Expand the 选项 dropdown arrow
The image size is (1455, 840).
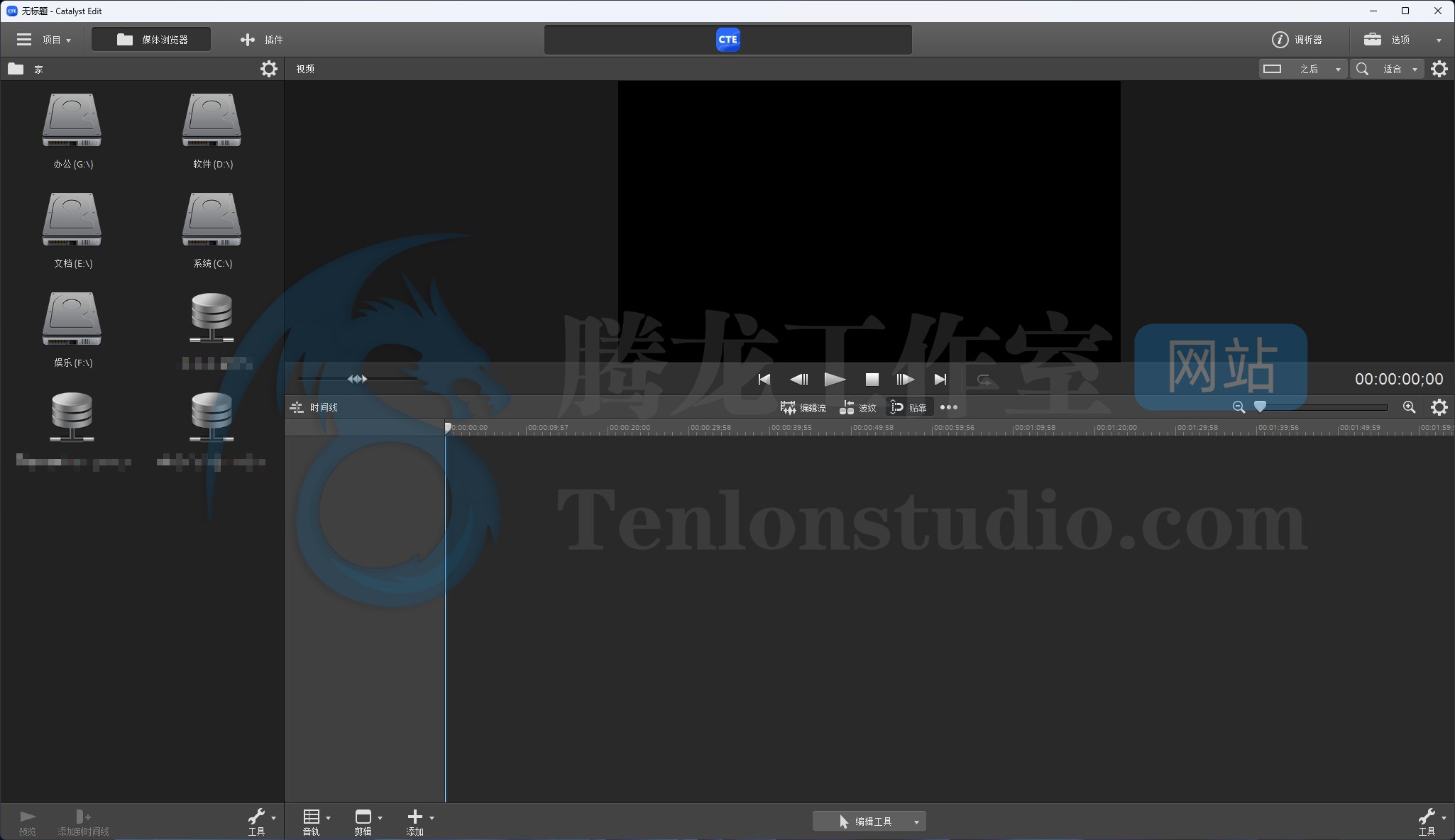click(x=1439, y=40)
